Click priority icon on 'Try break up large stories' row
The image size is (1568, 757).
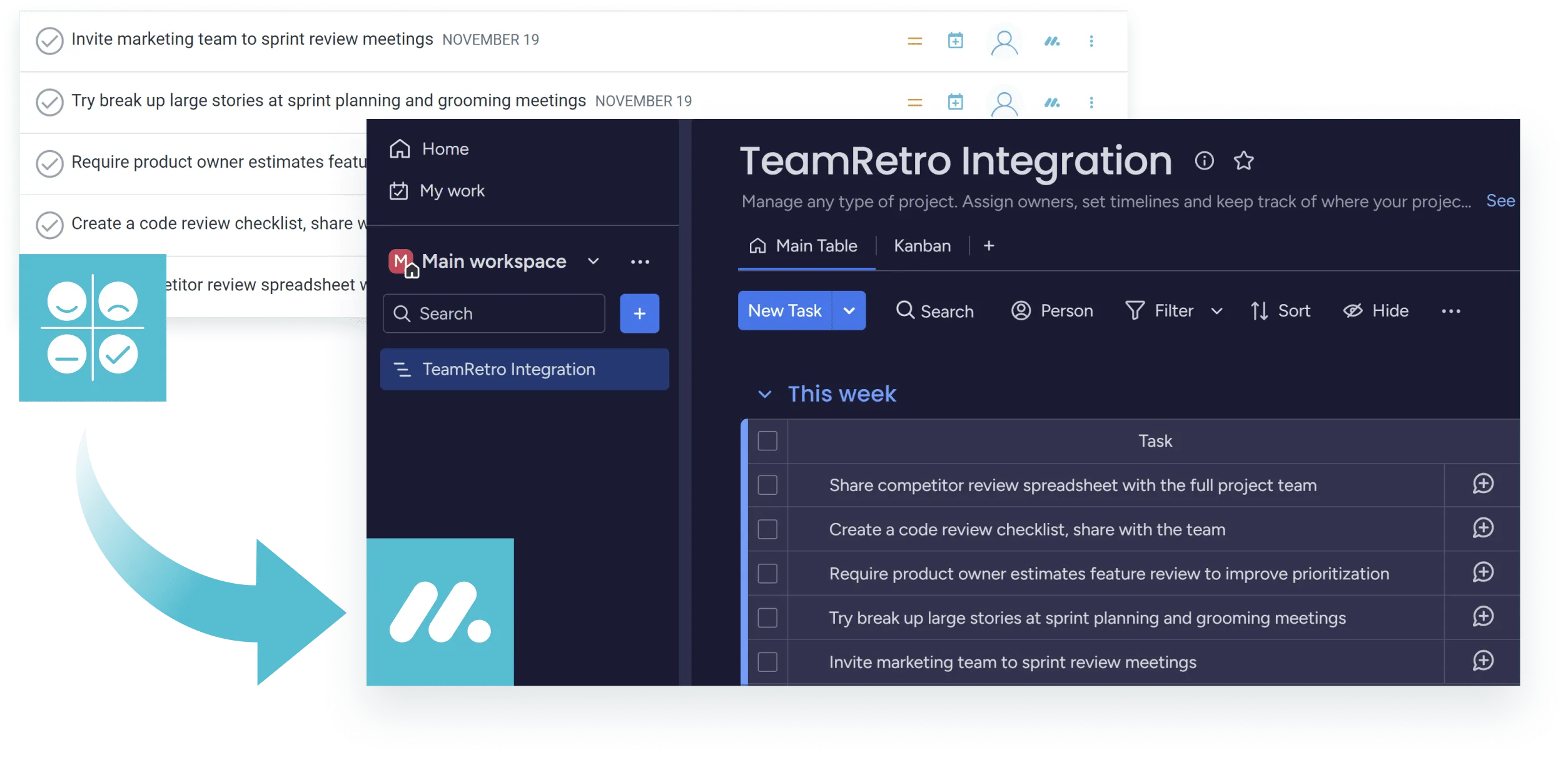click(x=914, y=103)
